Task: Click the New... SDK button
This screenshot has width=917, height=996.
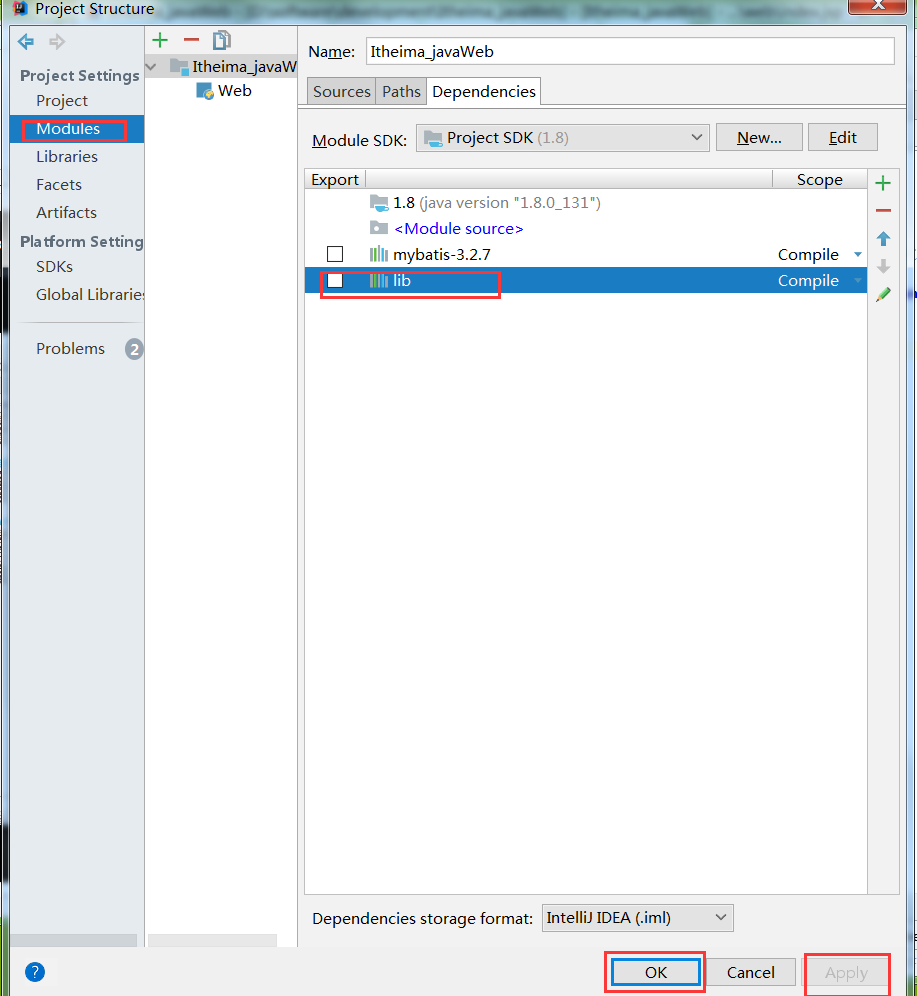Action: (x=759, y=138)
